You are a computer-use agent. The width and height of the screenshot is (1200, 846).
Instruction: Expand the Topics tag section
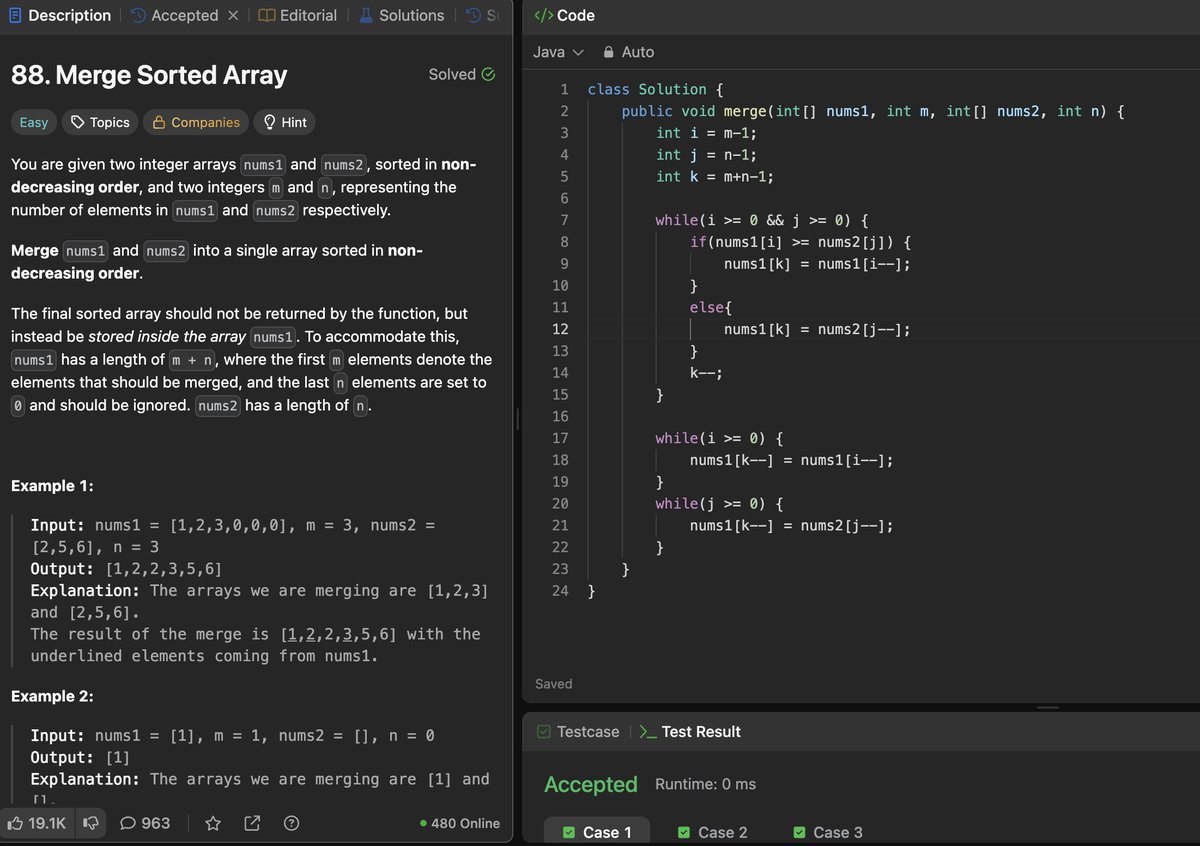coord(101,122)
